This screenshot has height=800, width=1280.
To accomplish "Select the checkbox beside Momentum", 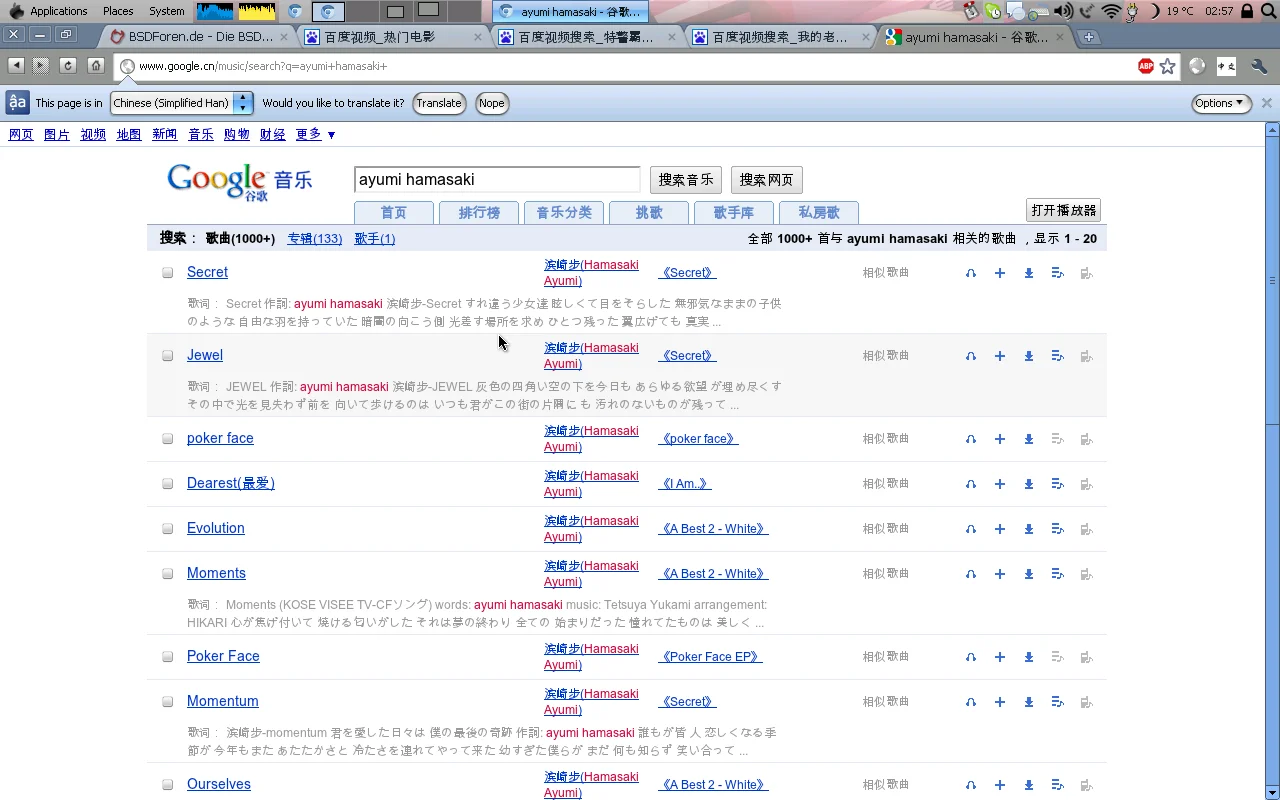I will click(x=168, y=702).
